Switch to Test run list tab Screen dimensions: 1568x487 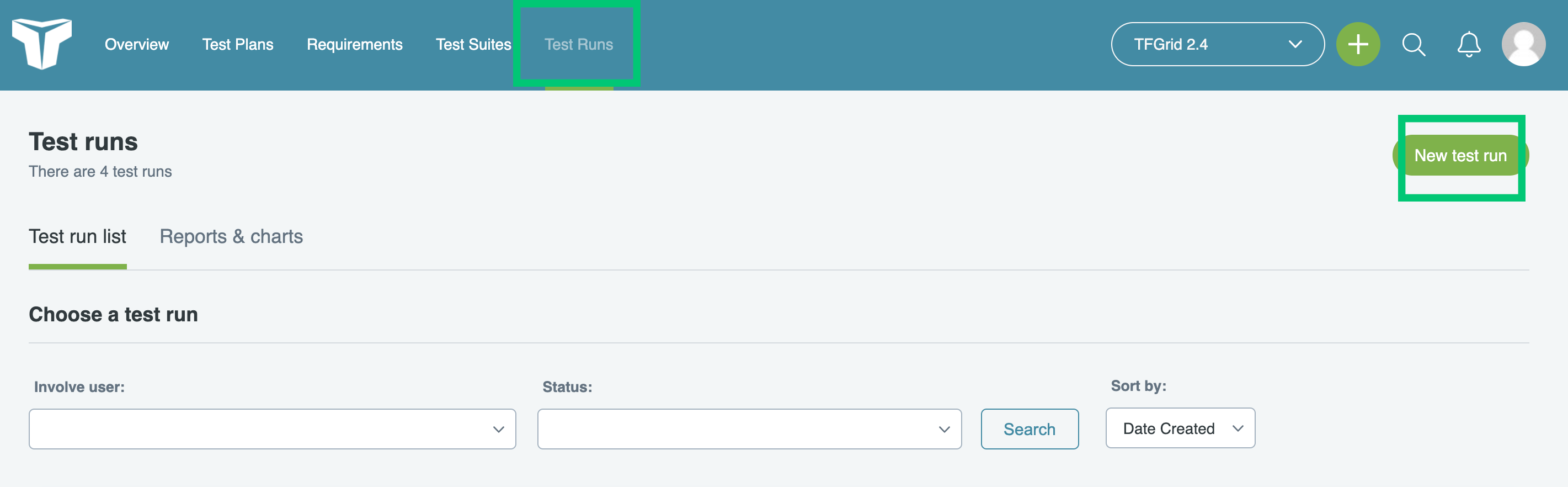pos(77,236)
